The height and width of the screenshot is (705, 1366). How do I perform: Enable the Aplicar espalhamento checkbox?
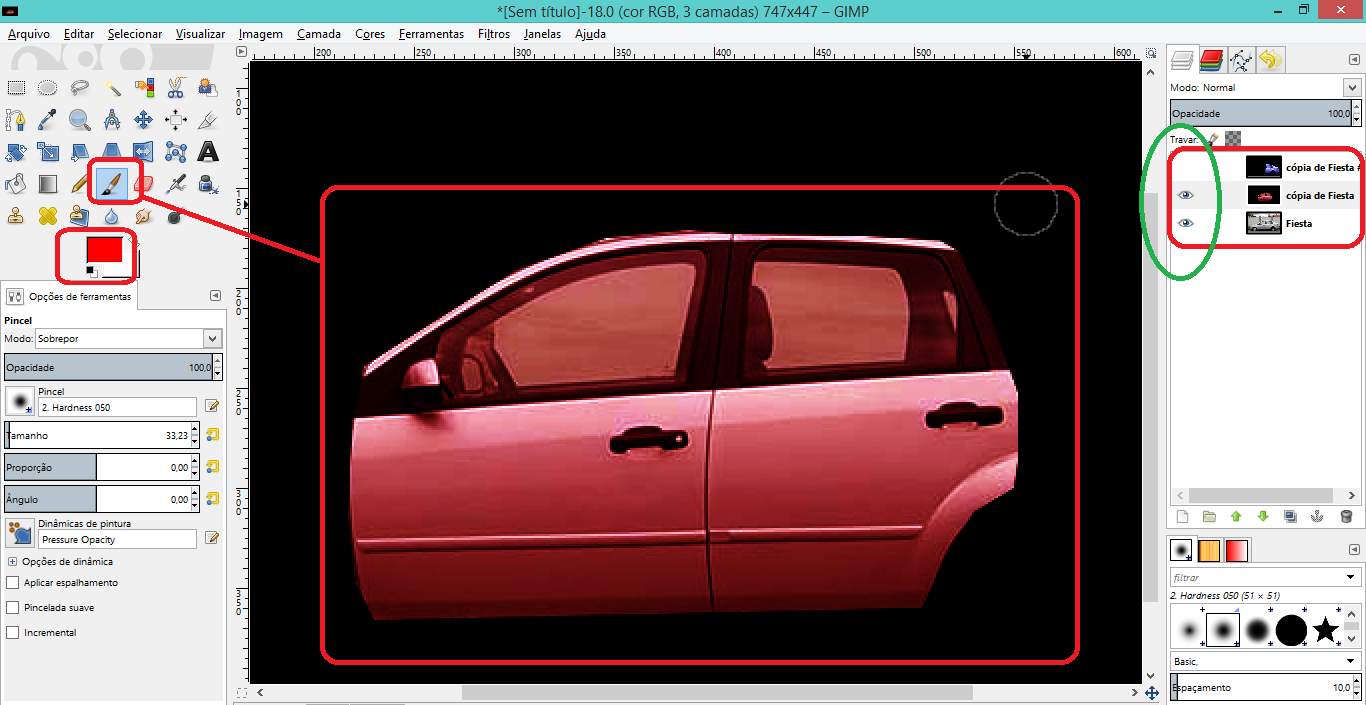click(13, 583)
